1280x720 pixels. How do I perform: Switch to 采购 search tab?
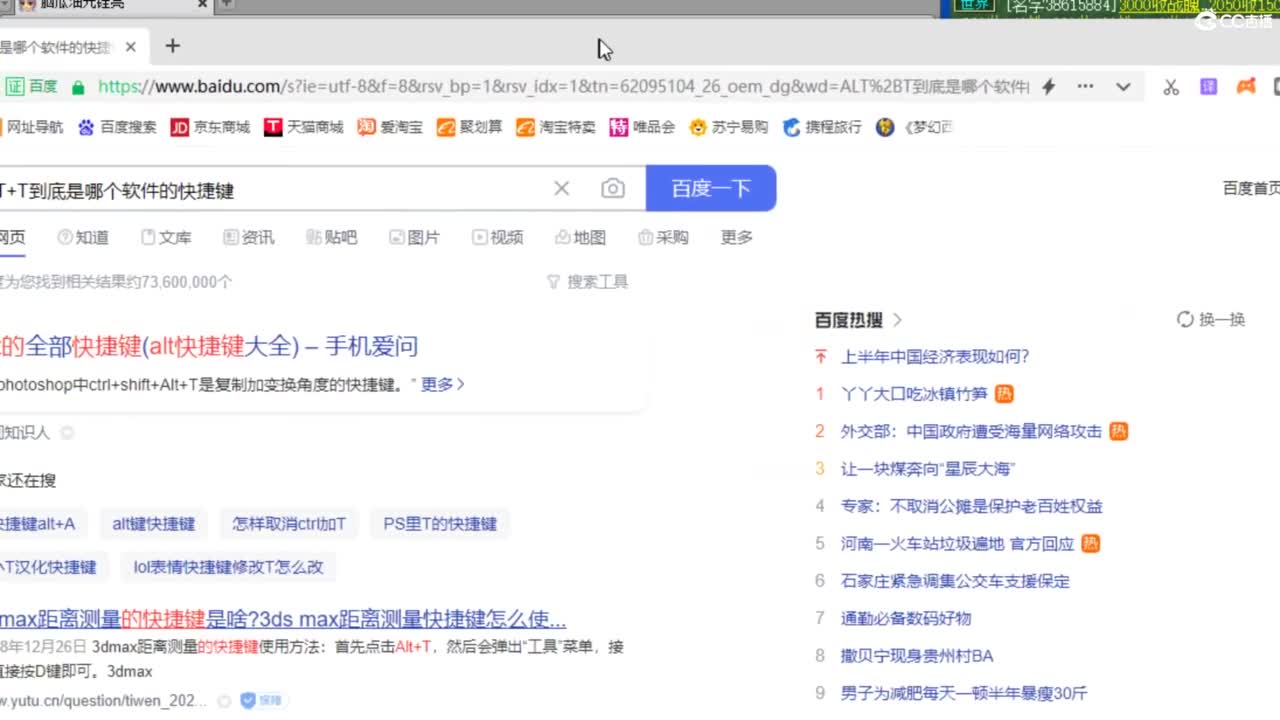click(x=664, y=237)
